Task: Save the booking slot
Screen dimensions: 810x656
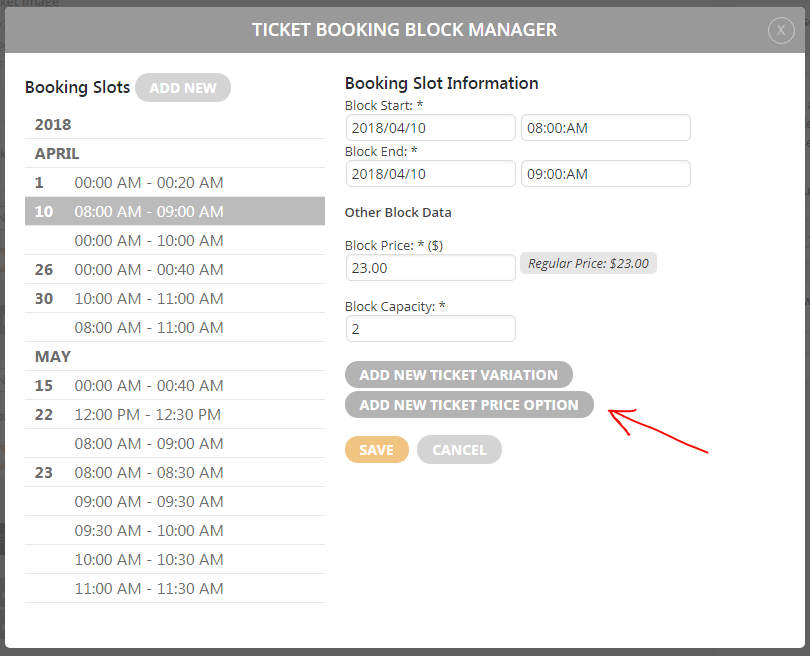Action: (x=377, y=450)
